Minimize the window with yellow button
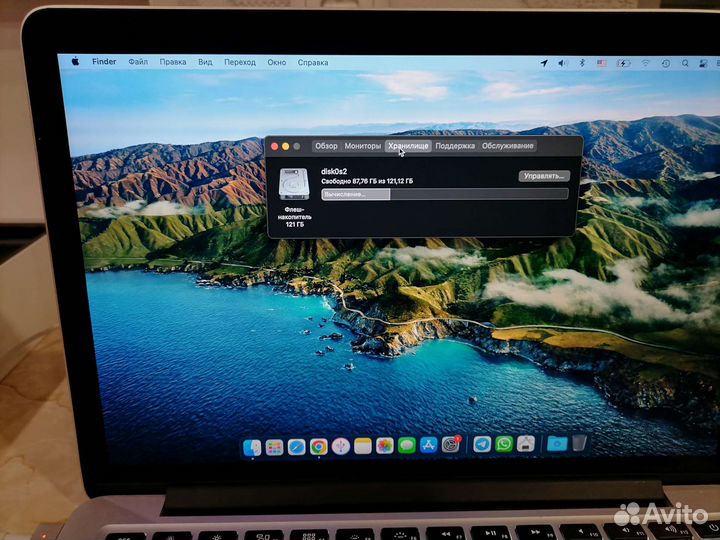This screenshot has height=540, width=720. pyautogui.click(x=286, y=146)
